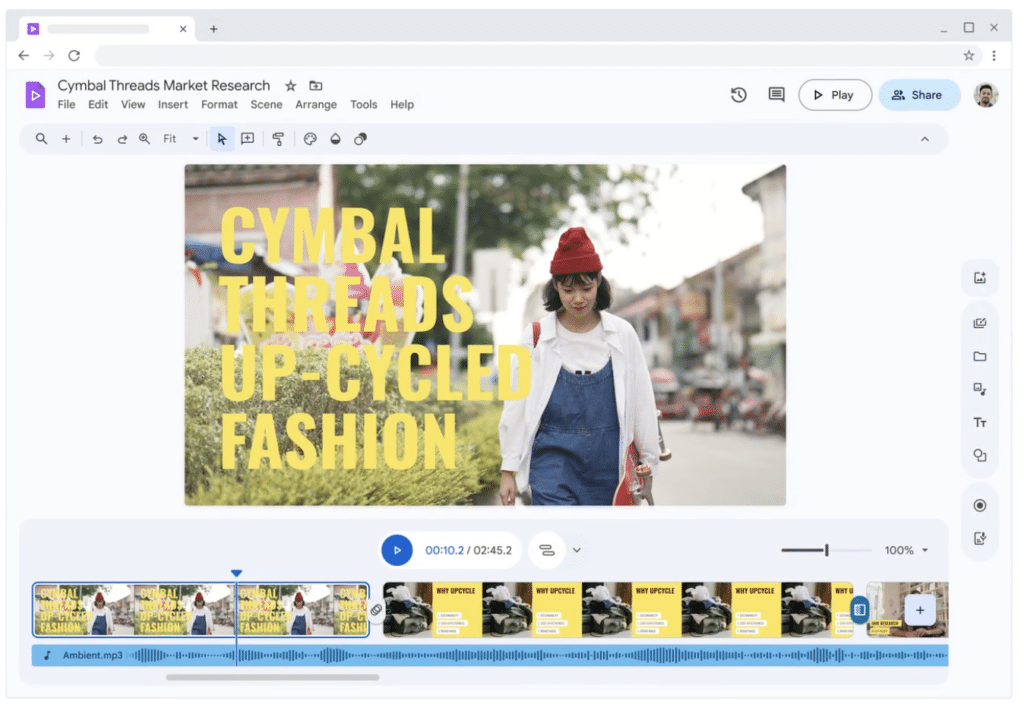This screenshot has height=711, width=1024.
Task: Open the comment insertion tool on the toolbar
Action: tap(248, 139)
